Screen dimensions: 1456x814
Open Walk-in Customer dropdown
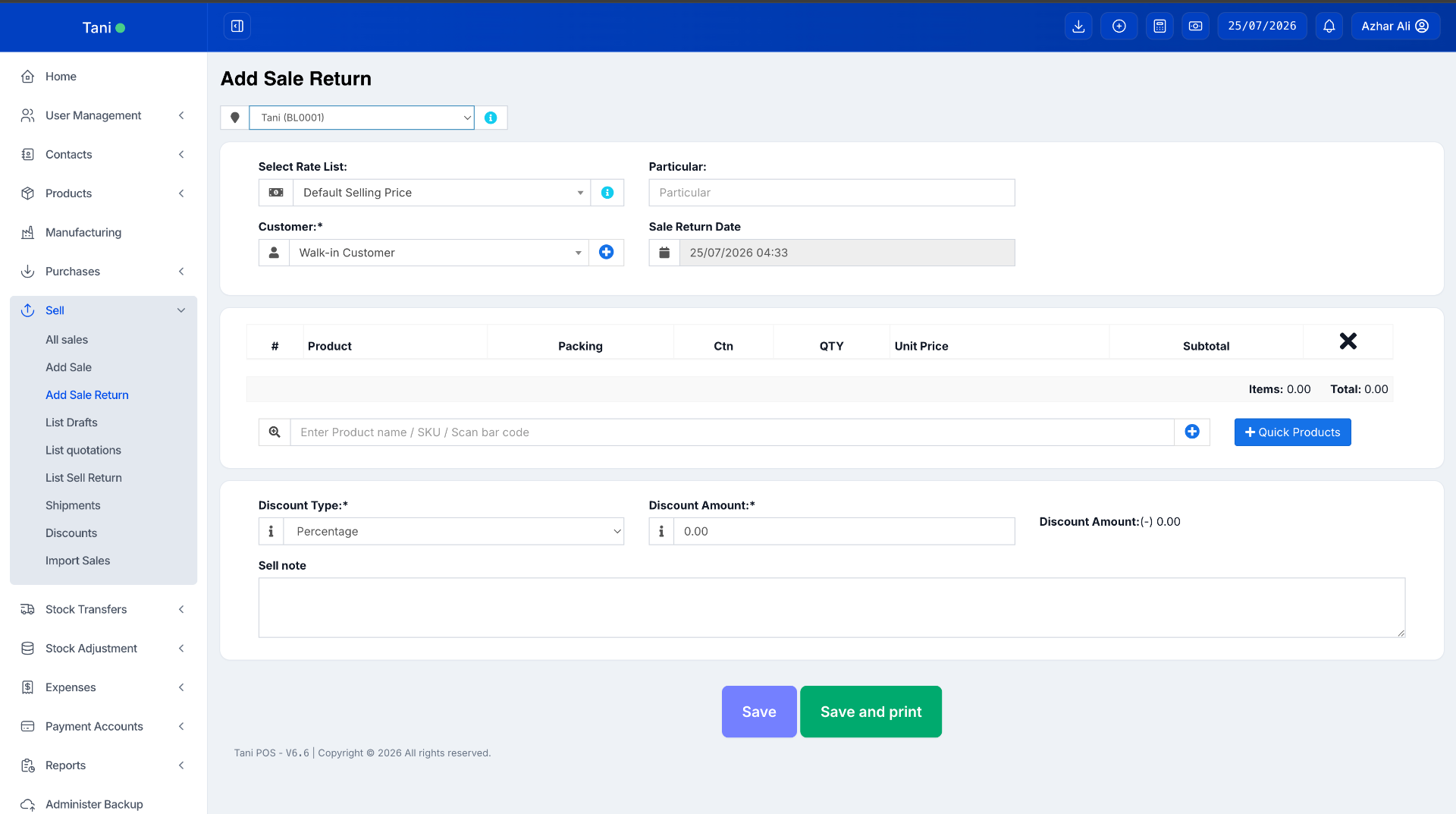(438, 253)
